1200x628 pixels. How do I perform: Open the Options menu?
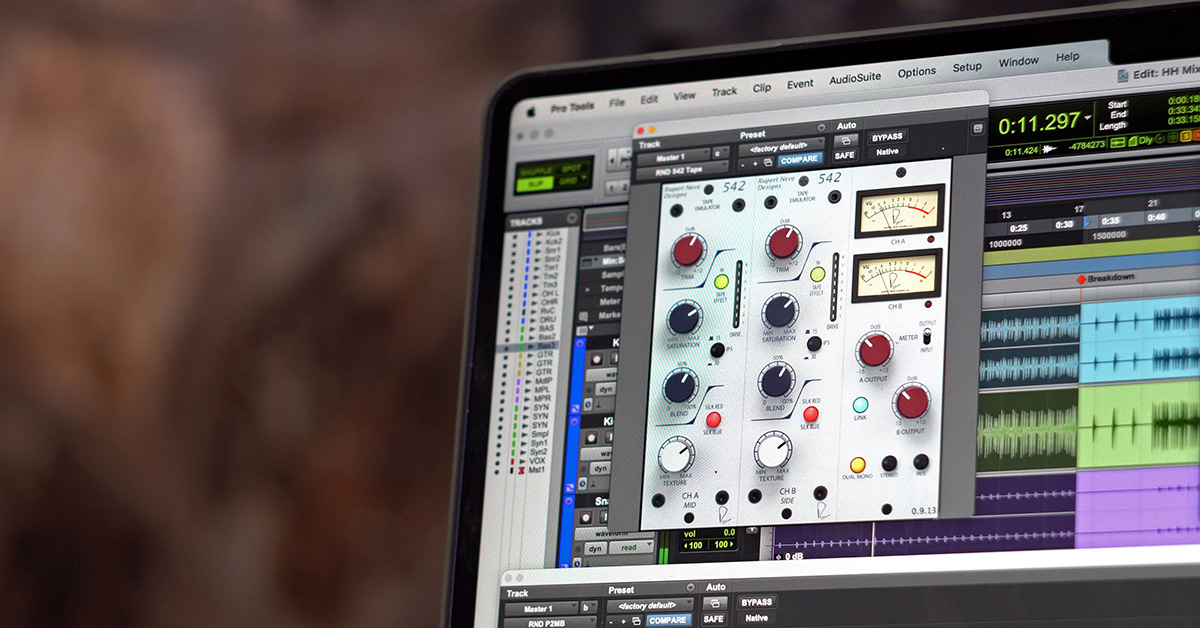tap(916, 72)
